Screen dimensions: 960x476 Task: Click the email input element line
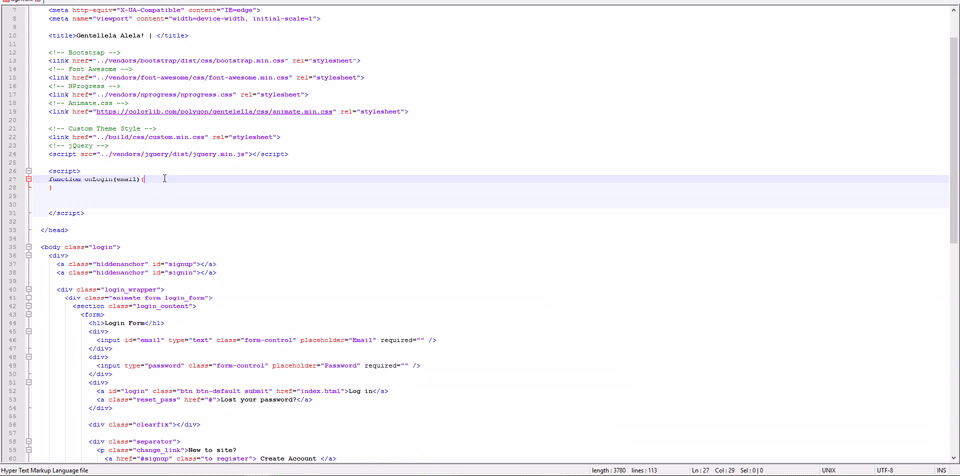tap(266, 340)
